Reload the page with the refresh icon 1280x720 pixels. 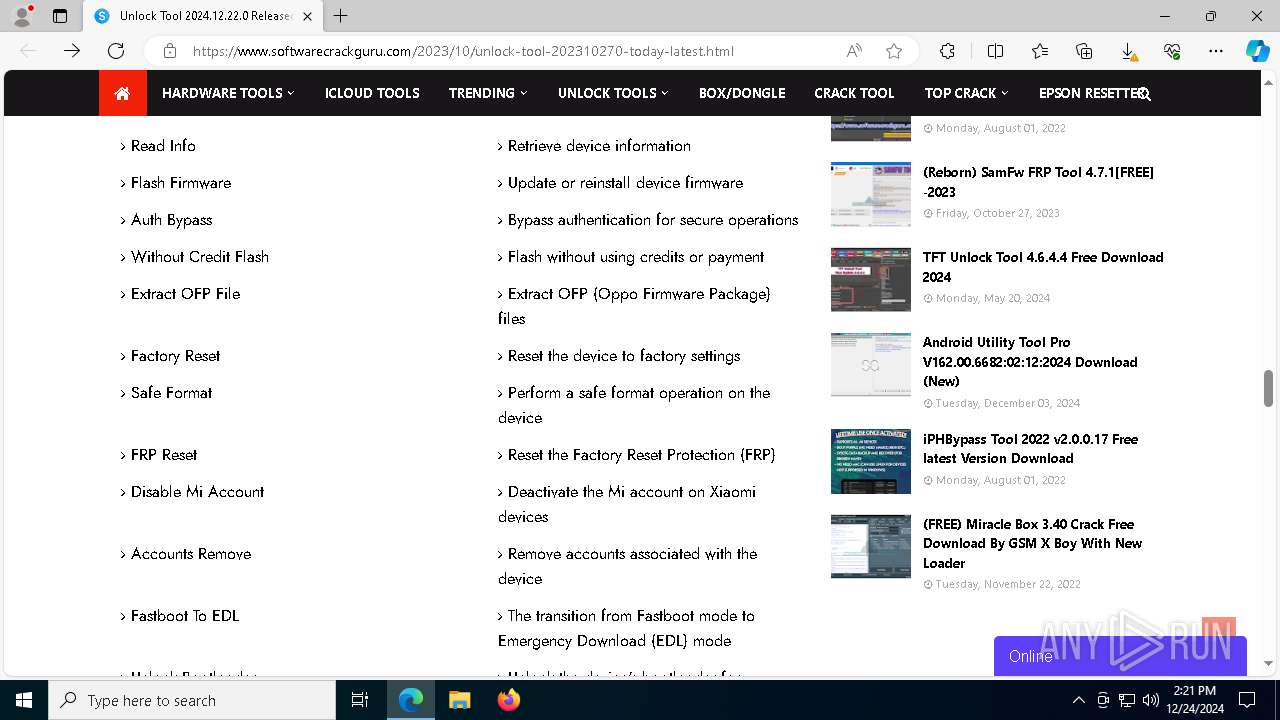116,51
